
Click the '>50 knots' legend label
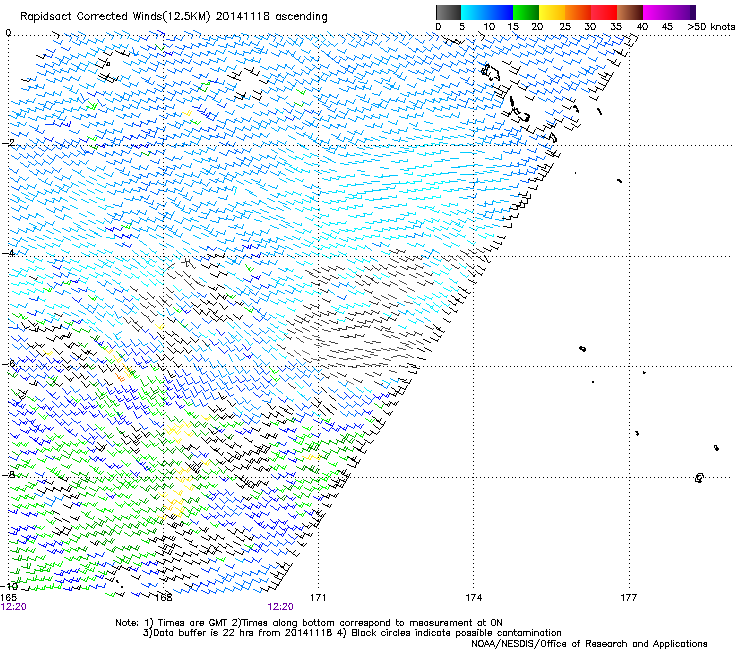[x=711, y=27]
